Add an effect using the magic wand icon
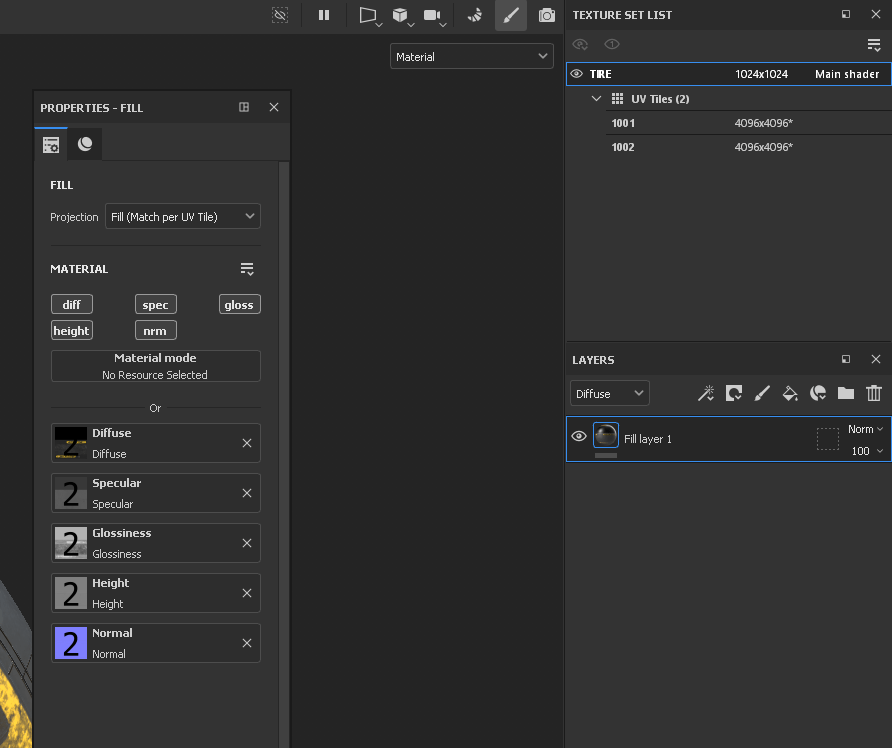This screenshot has height=748, width=892. pos(706,393)
